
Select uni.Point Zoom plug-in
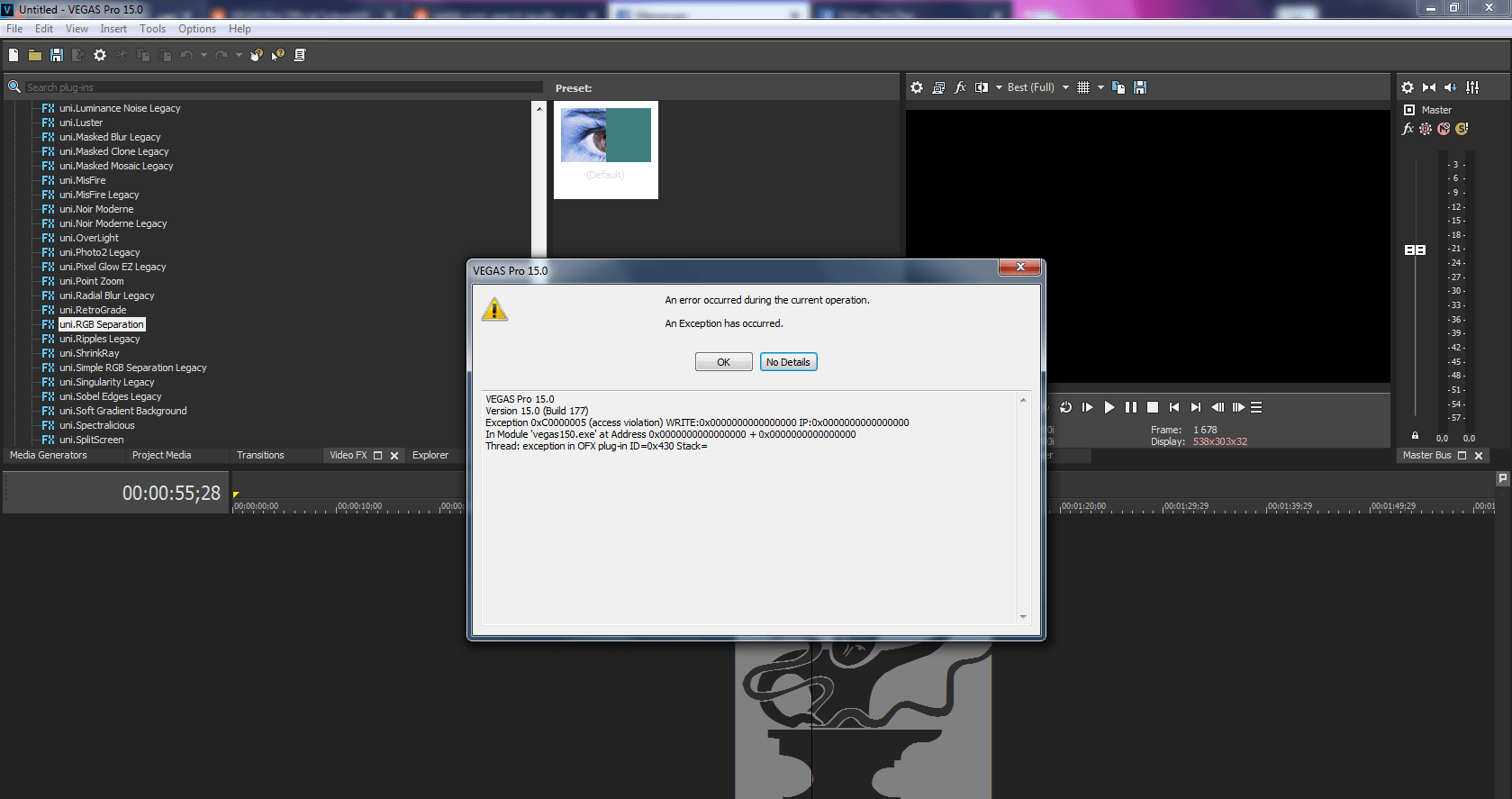[x=91, y=281]
